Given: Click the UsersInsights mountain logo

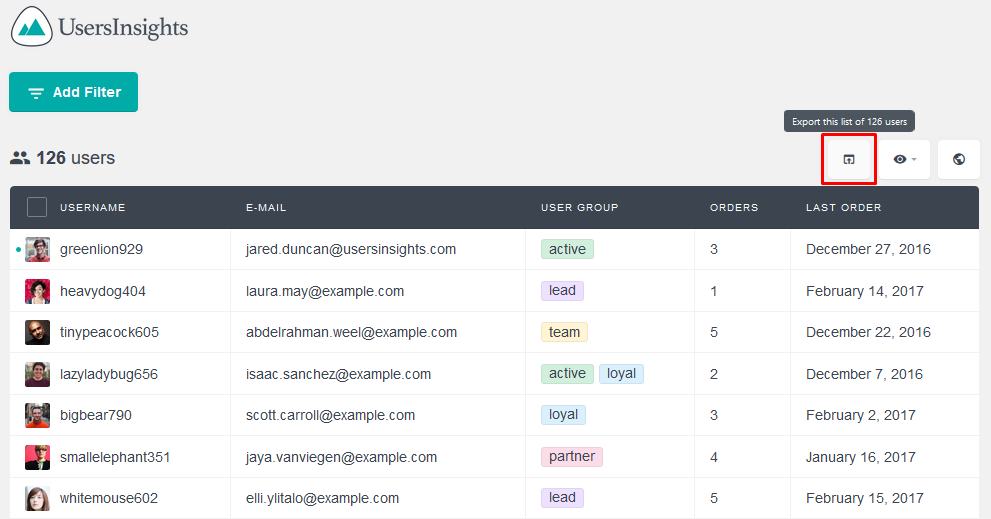Looking at the screenshot, I should tap(32, 27).
